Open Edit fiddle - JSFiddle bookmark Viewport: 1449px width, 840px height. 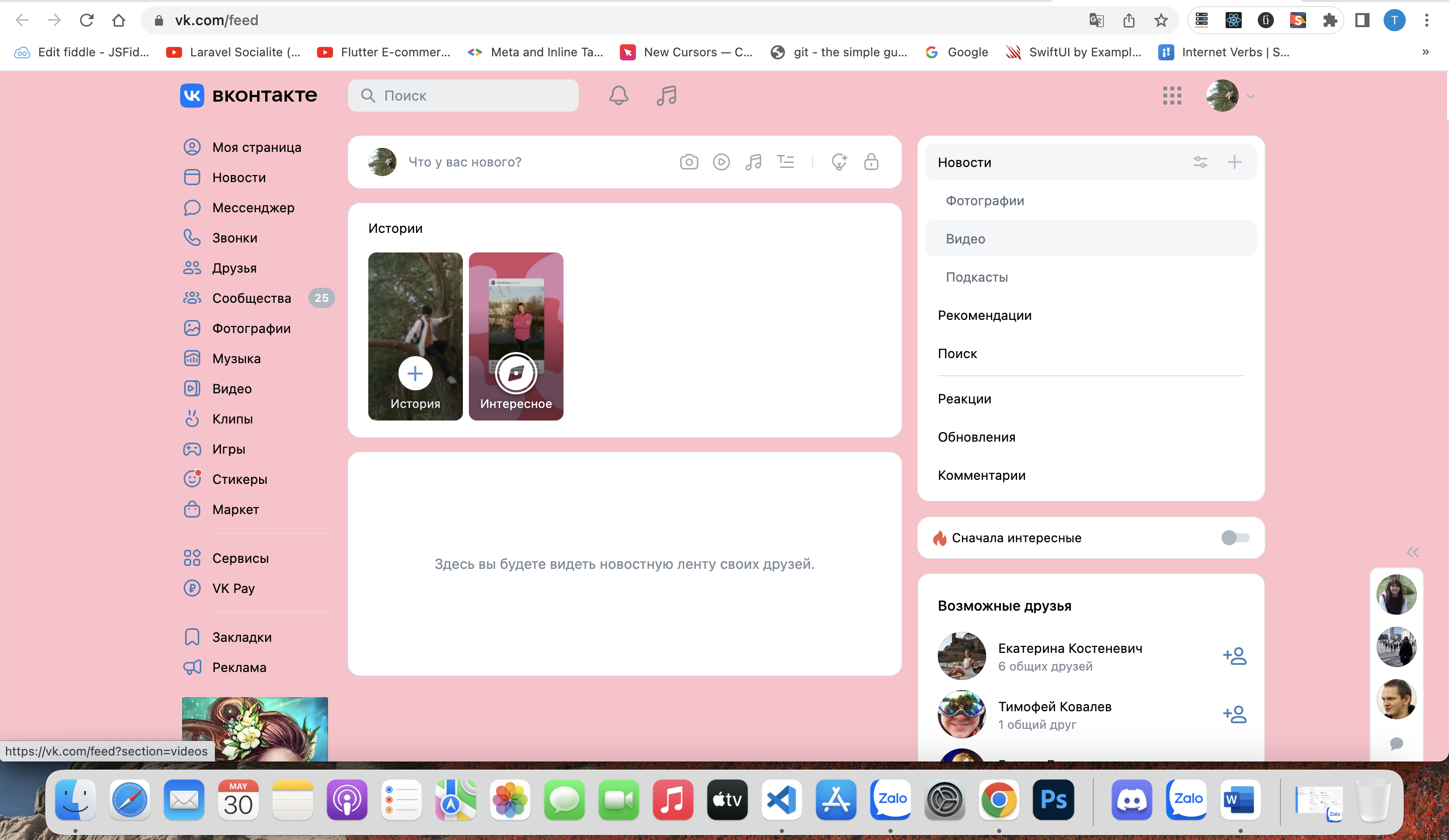[82, 52]
